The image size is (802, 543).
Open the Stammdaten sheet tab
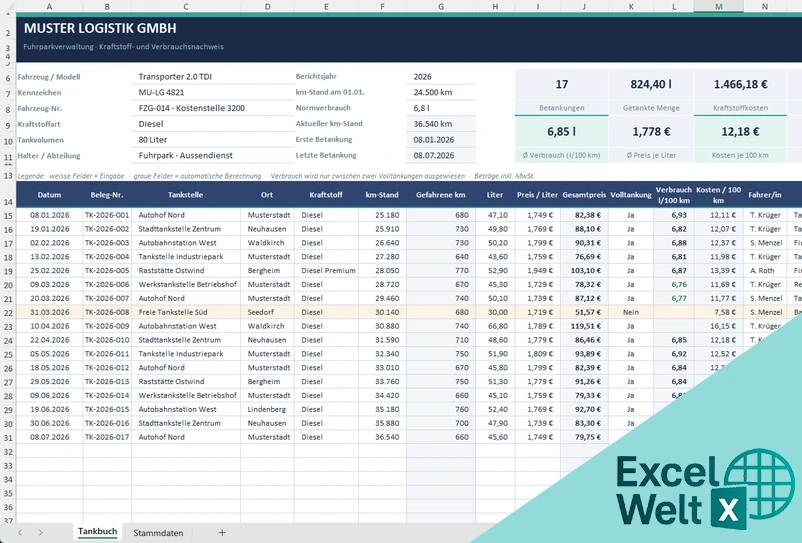[158, 533]
